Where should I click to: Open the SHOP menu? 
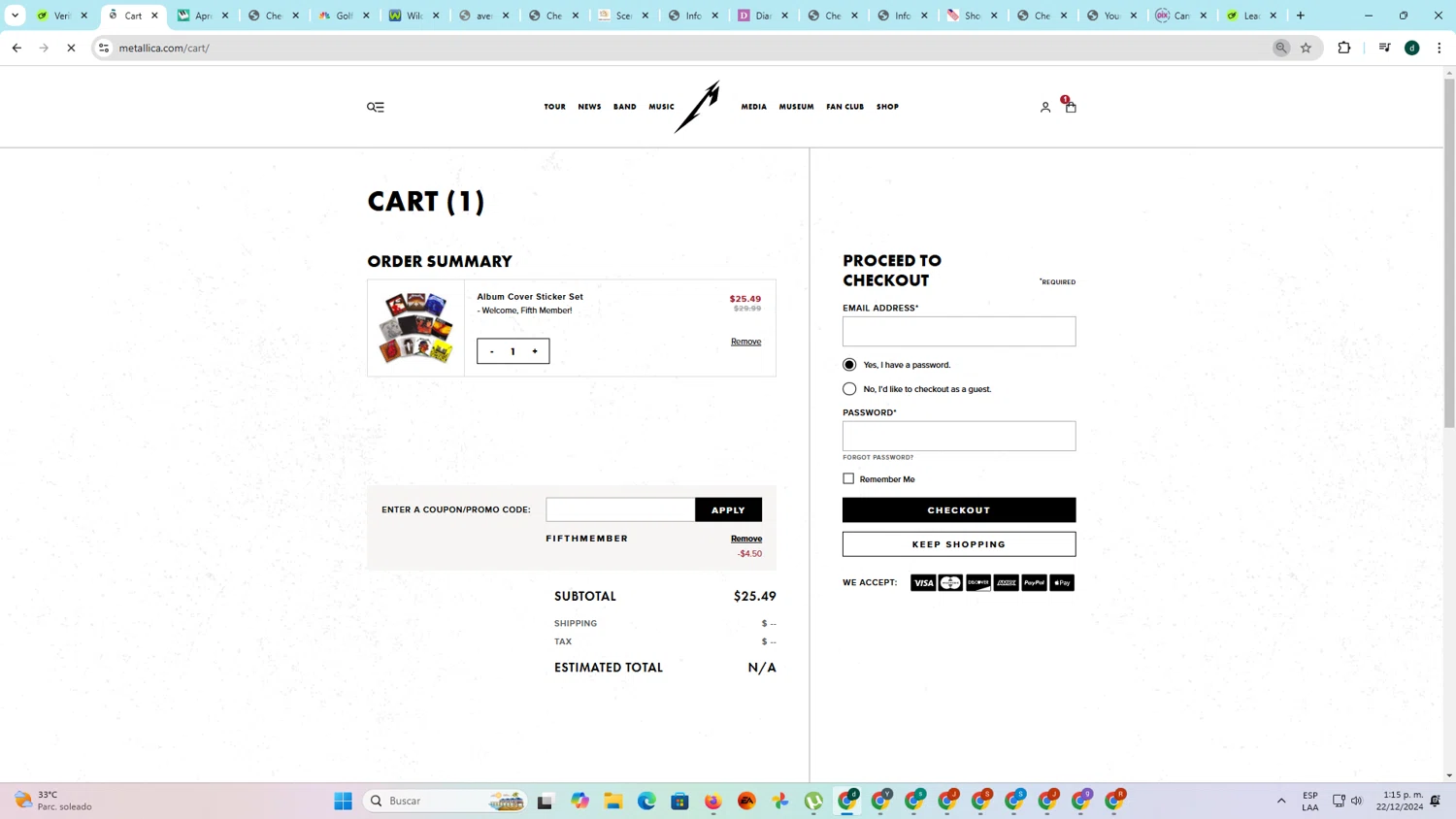pyautogui.click(x=887, y=107)
